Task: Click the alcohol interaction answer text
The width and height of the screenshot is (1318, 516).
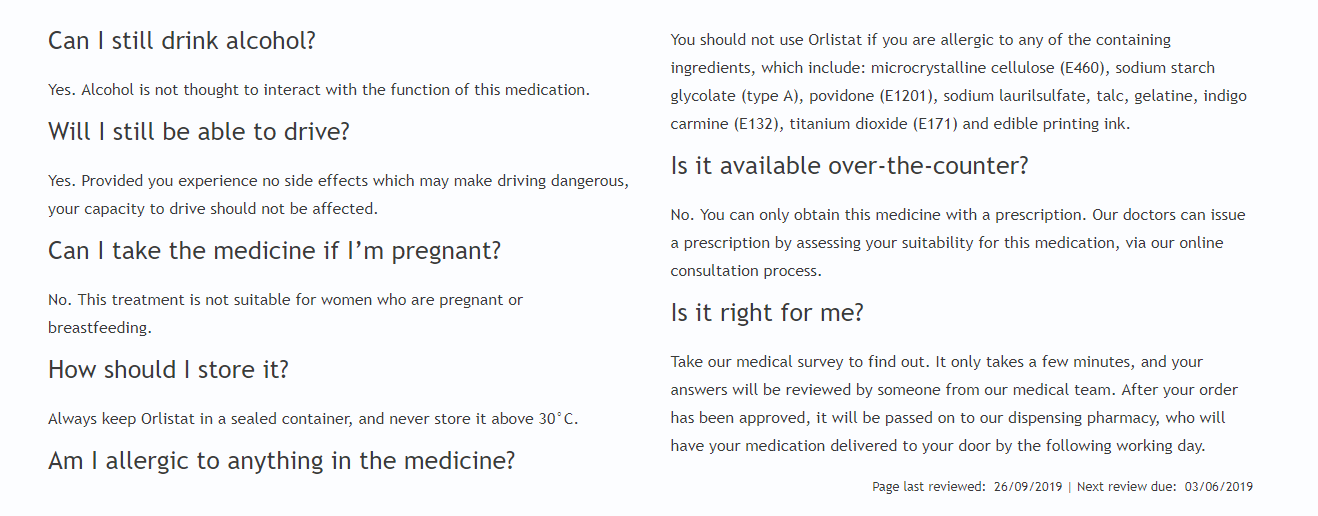Action: [319, 90]
